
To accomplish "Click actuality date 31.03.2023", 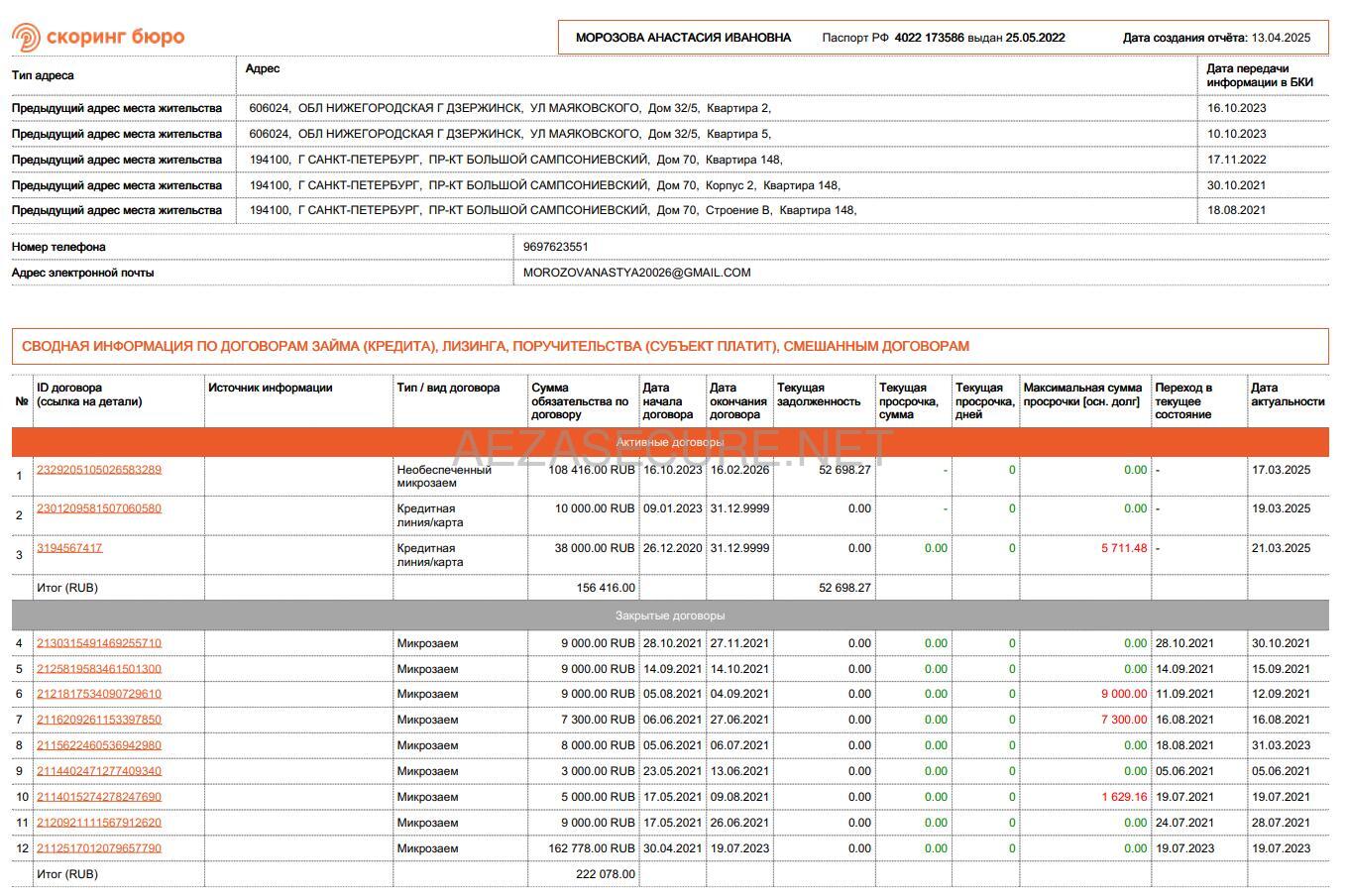I will pyautogui.click(x=1281, y=745).
